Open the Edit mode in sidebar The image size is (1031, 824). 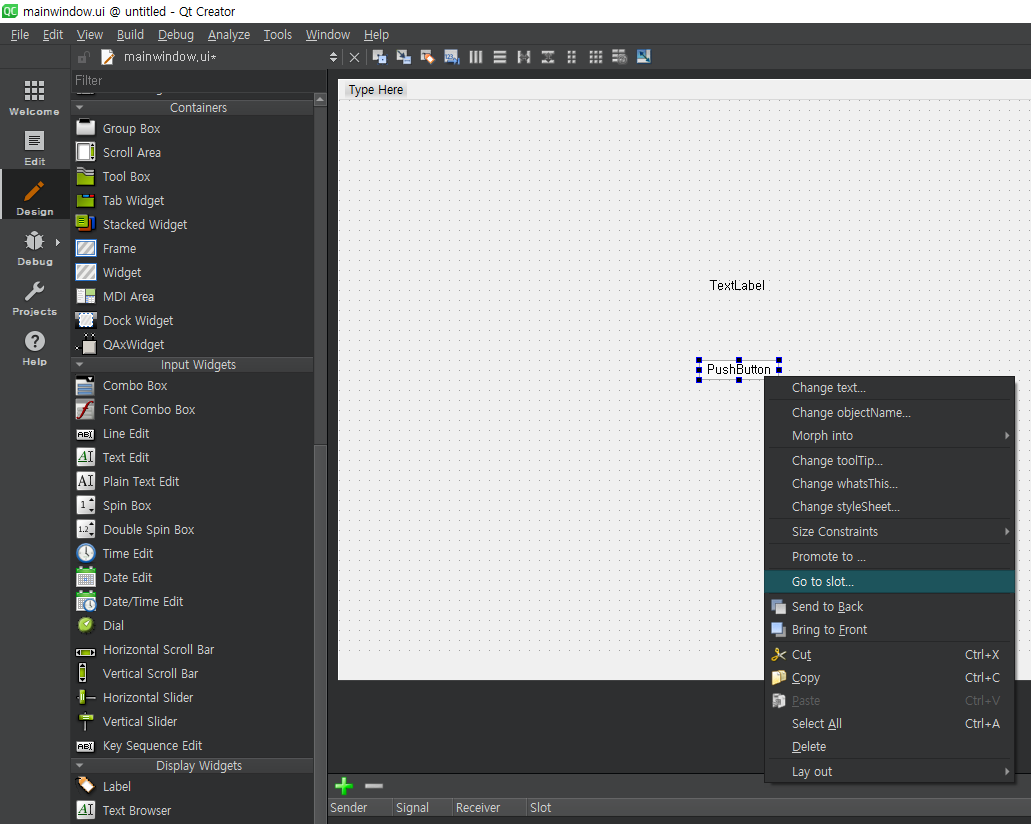coord(34,148)
